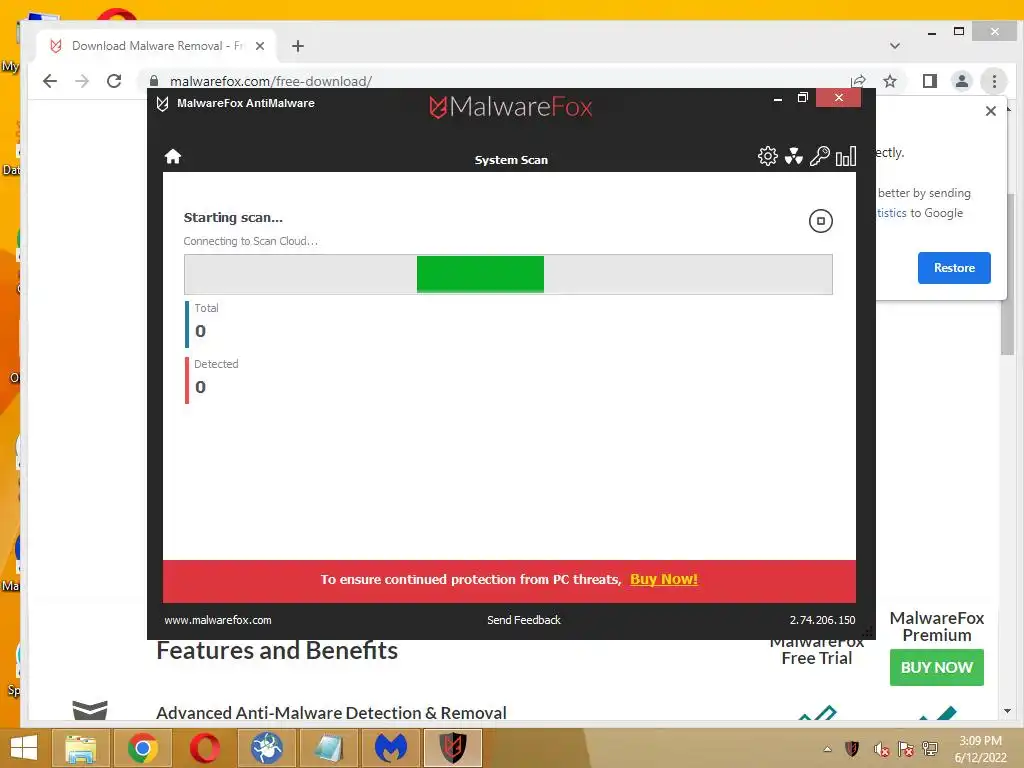Open the taskbar clock and date
The image size is (1024, 768).
980,749
